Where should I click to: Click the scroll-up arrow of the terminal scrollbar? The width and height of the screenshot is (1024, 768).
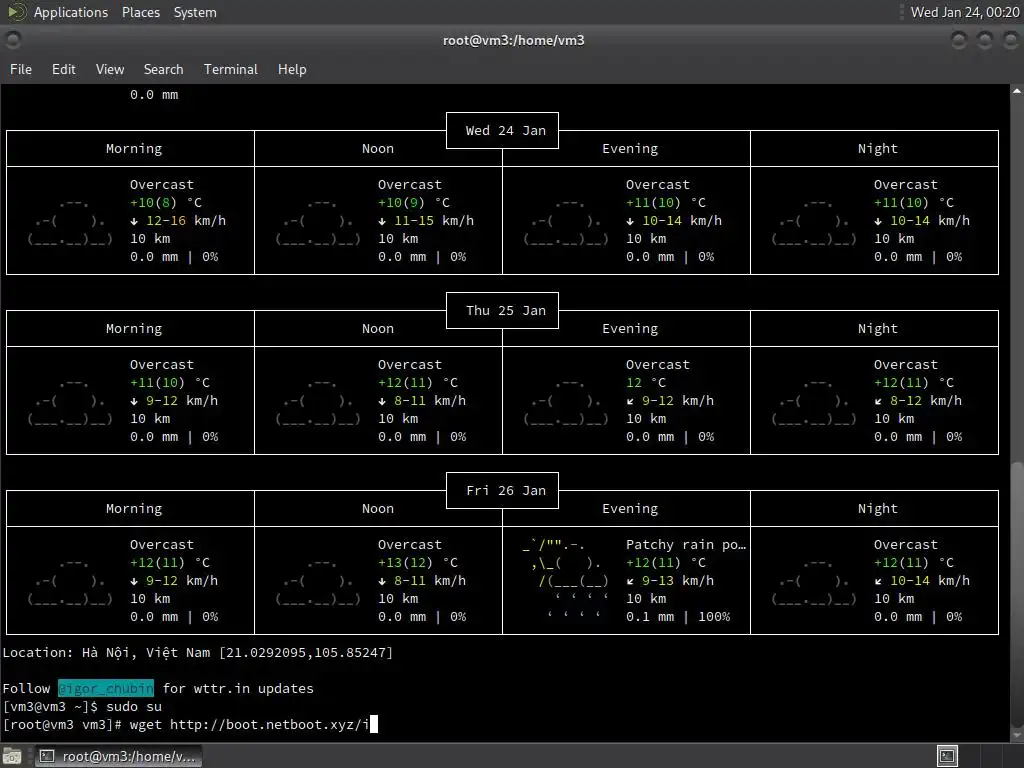tap(1017, 91)
